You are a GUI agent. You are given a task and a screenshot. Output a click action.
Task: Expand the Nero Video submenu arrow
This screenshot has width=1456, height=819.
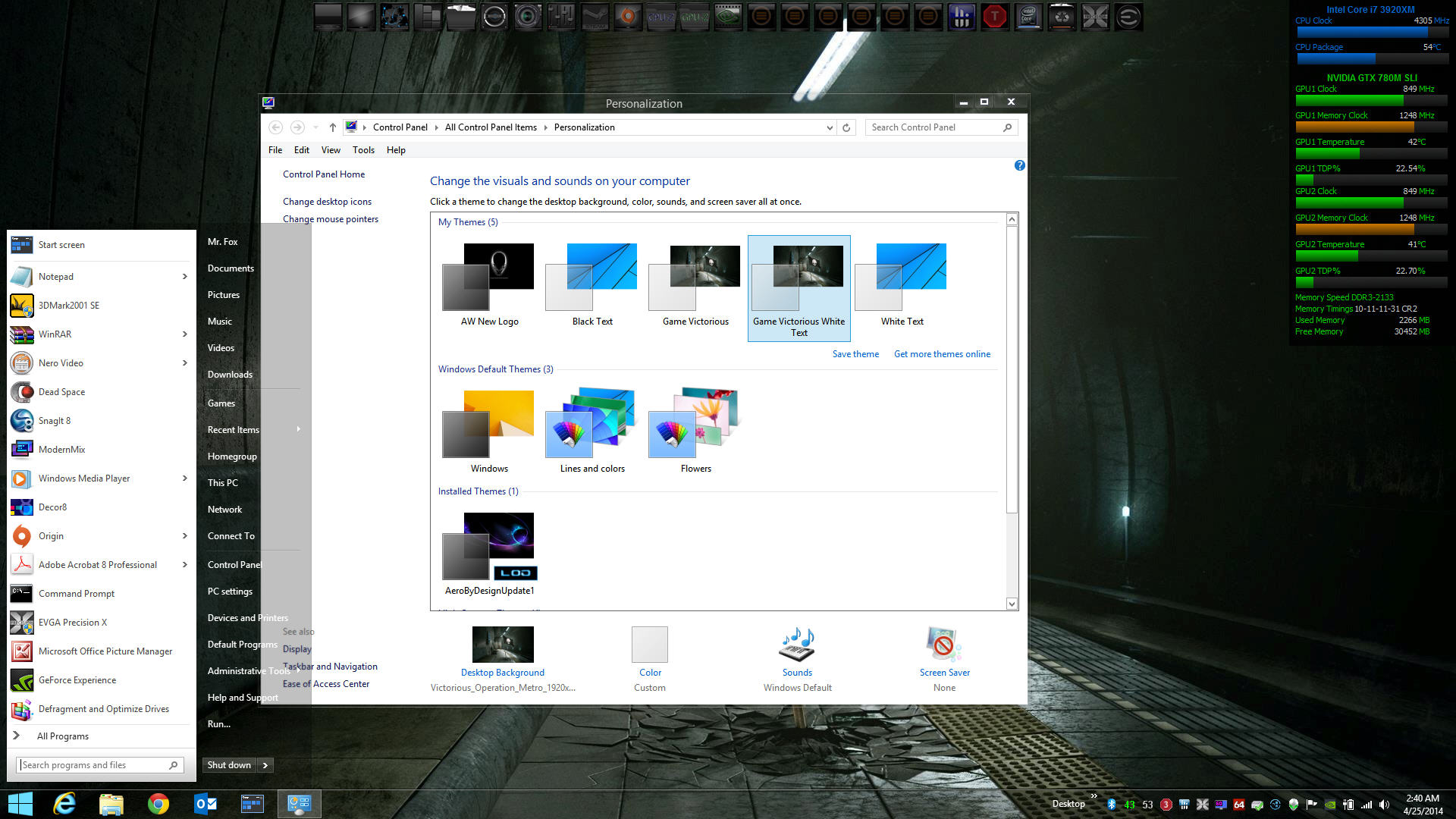coord(184,363)
